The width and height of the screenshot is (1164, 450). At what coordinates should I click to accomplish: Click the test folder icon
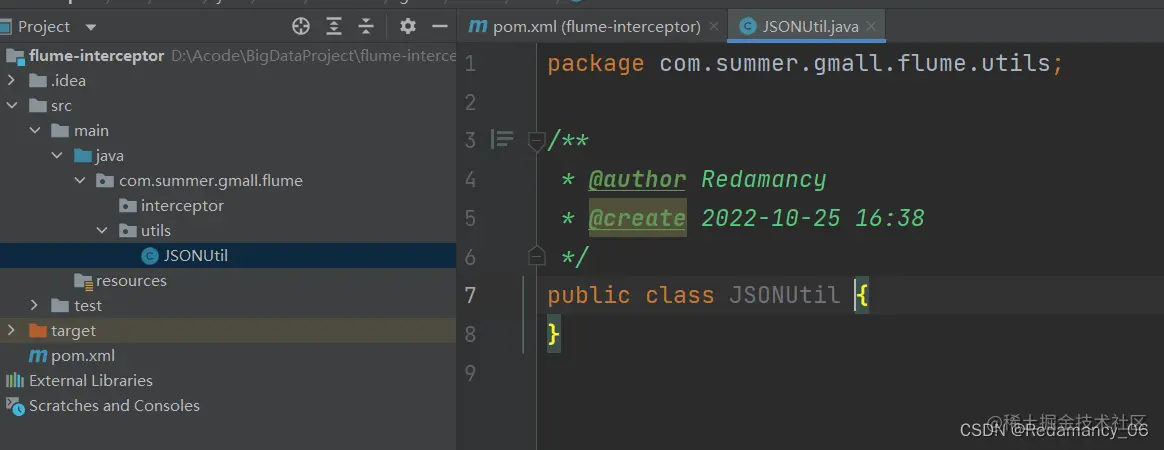(61, 306)
